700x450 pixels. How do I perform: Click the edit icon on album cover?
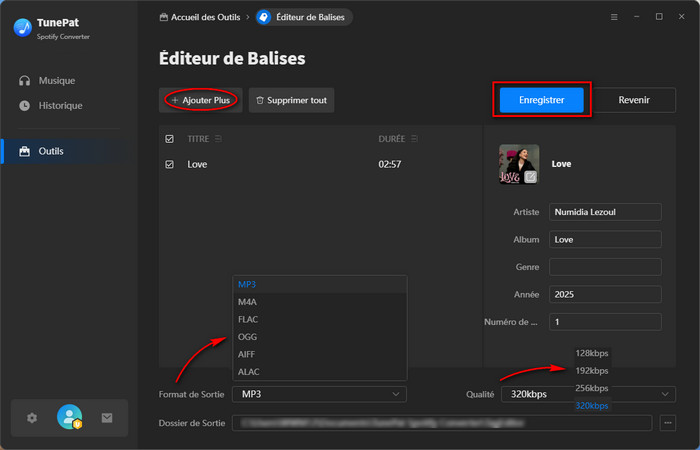530,176
